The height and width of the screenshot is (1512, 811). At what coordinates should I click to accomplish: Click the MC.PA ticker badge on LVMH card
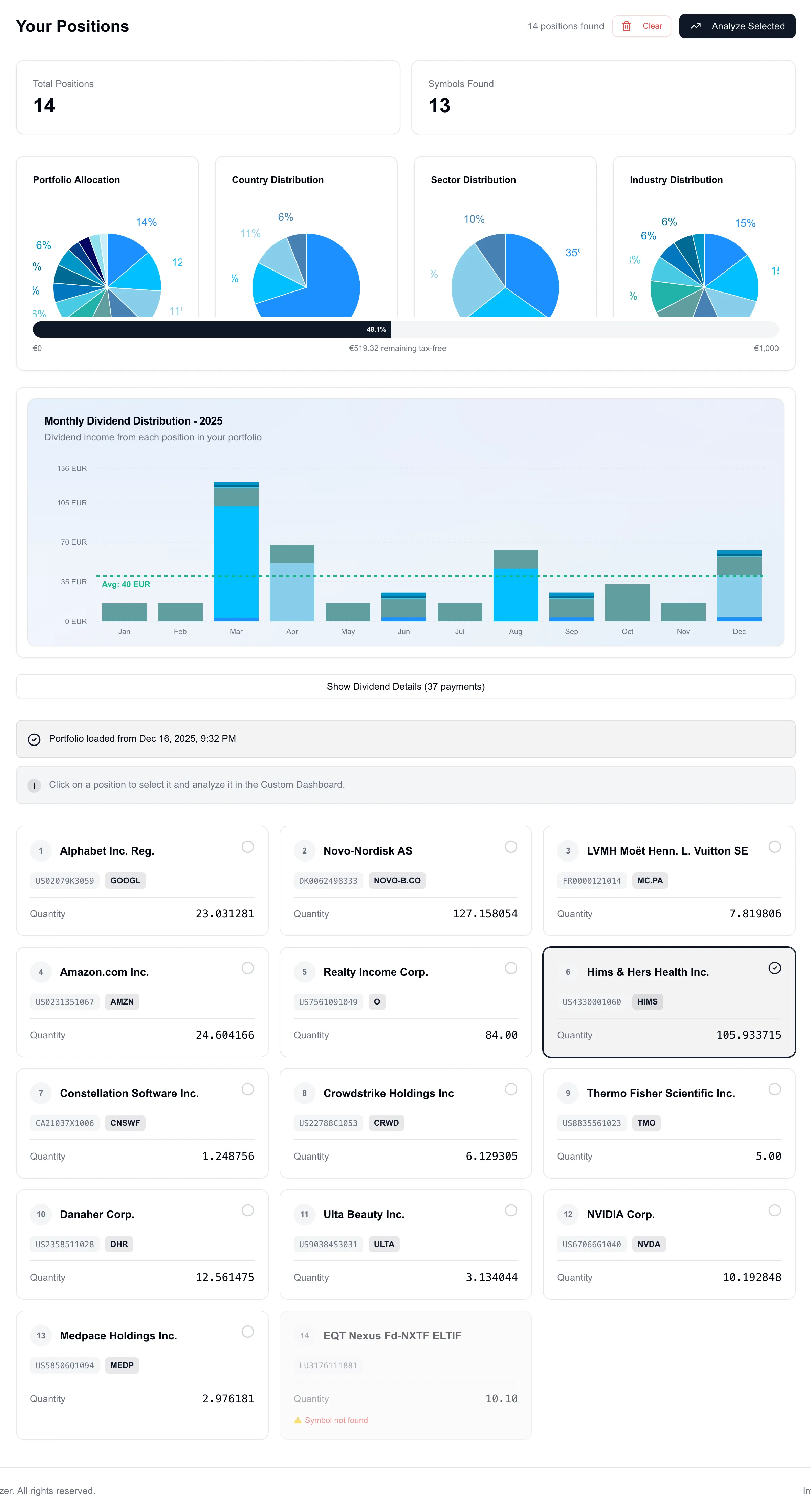tap(650, 881)
